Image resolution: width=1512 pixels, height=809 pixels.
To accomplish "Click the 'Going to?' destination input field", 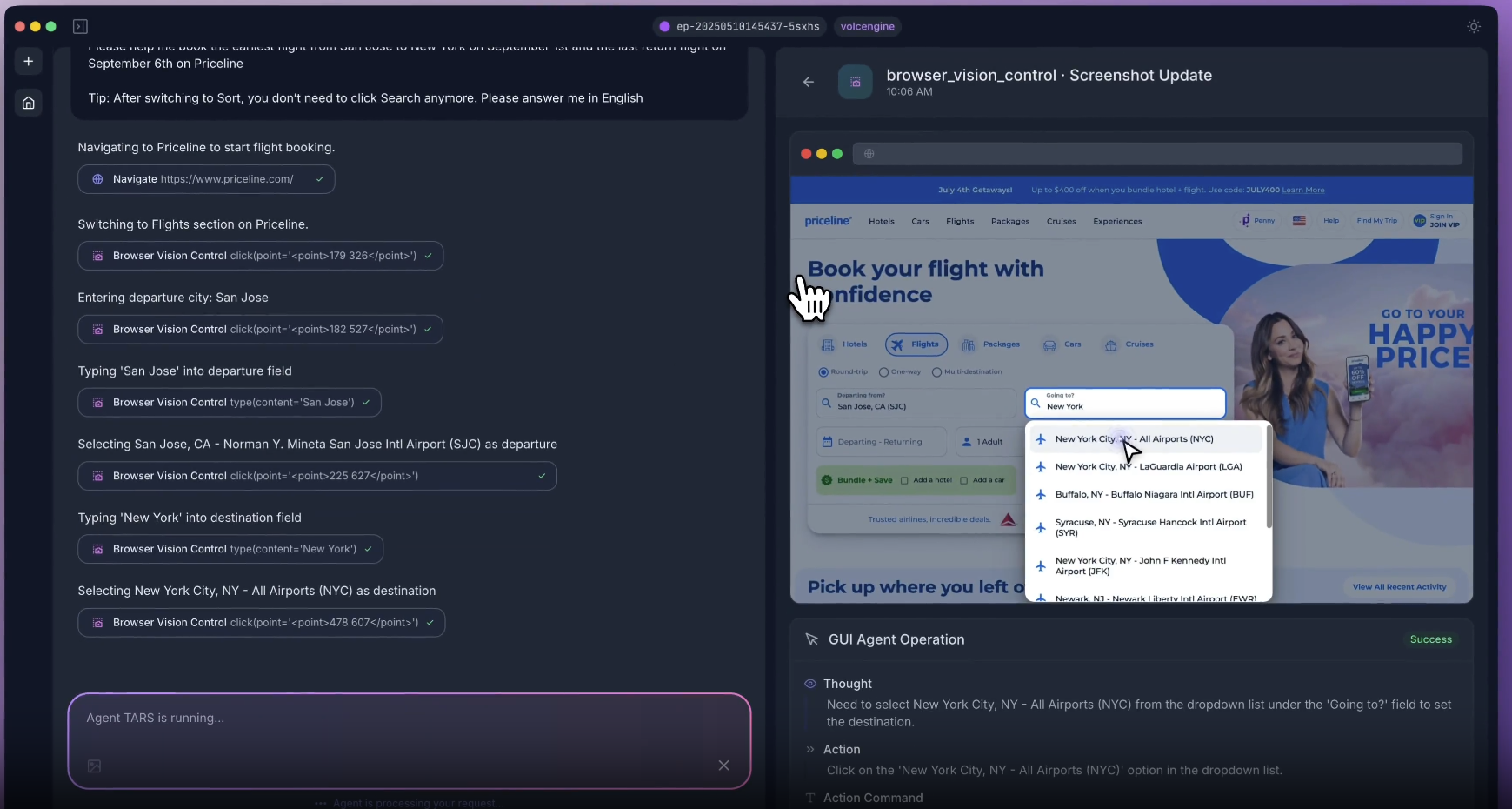I will [x=1125, y=403].
